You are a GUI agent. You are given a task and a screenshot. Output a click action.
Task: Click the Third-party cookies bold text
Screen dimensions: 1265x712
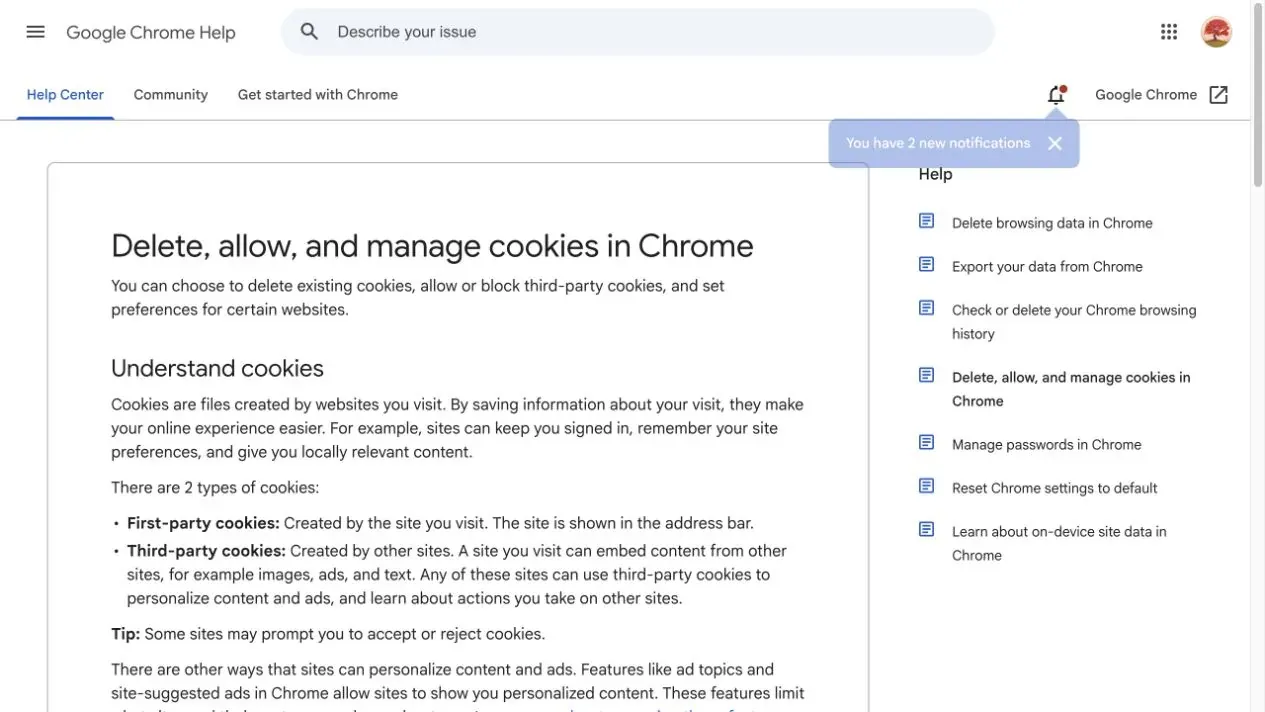tap(206, 551)
